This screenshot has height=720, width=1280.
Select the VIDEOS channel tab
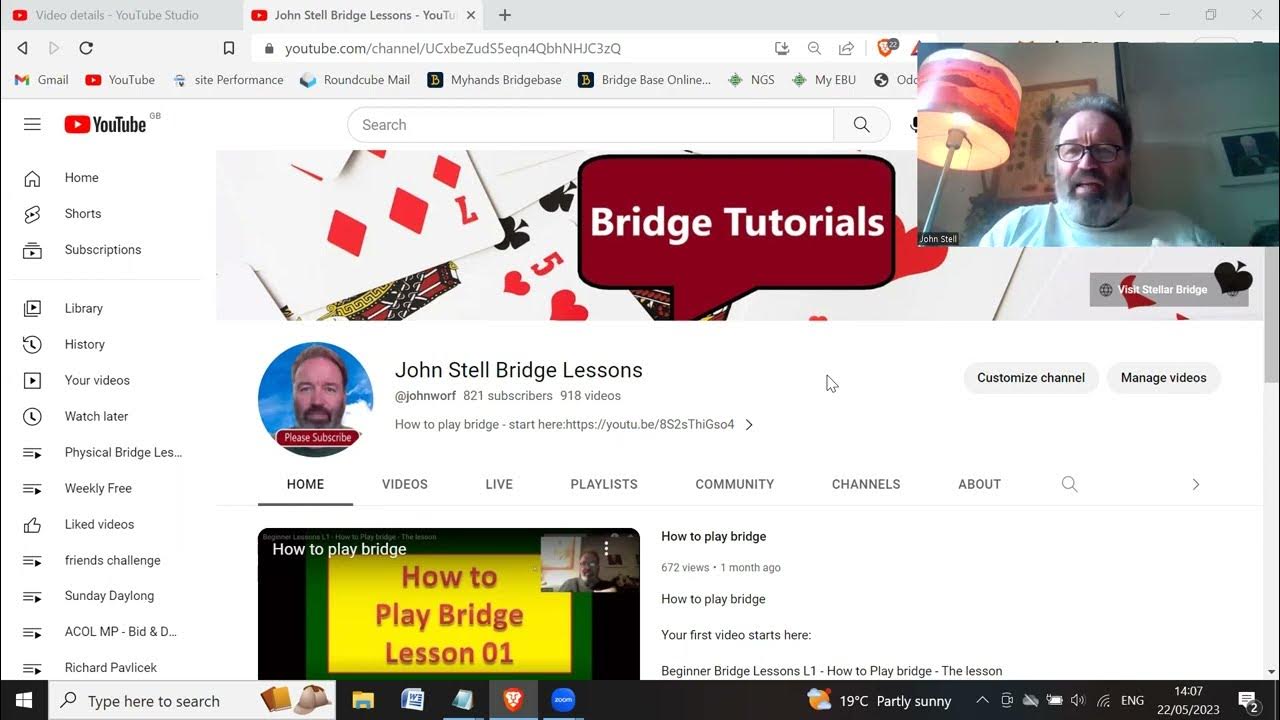coord(405,484)
